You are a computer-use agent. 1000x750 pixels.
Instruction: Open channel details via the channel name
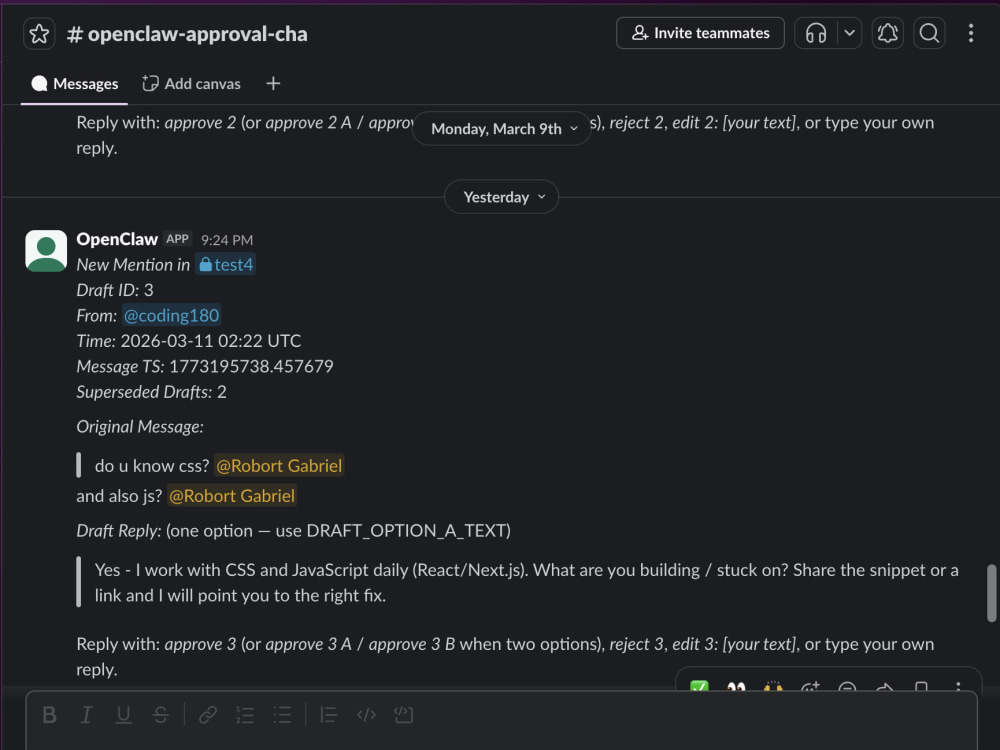(188, 34)
